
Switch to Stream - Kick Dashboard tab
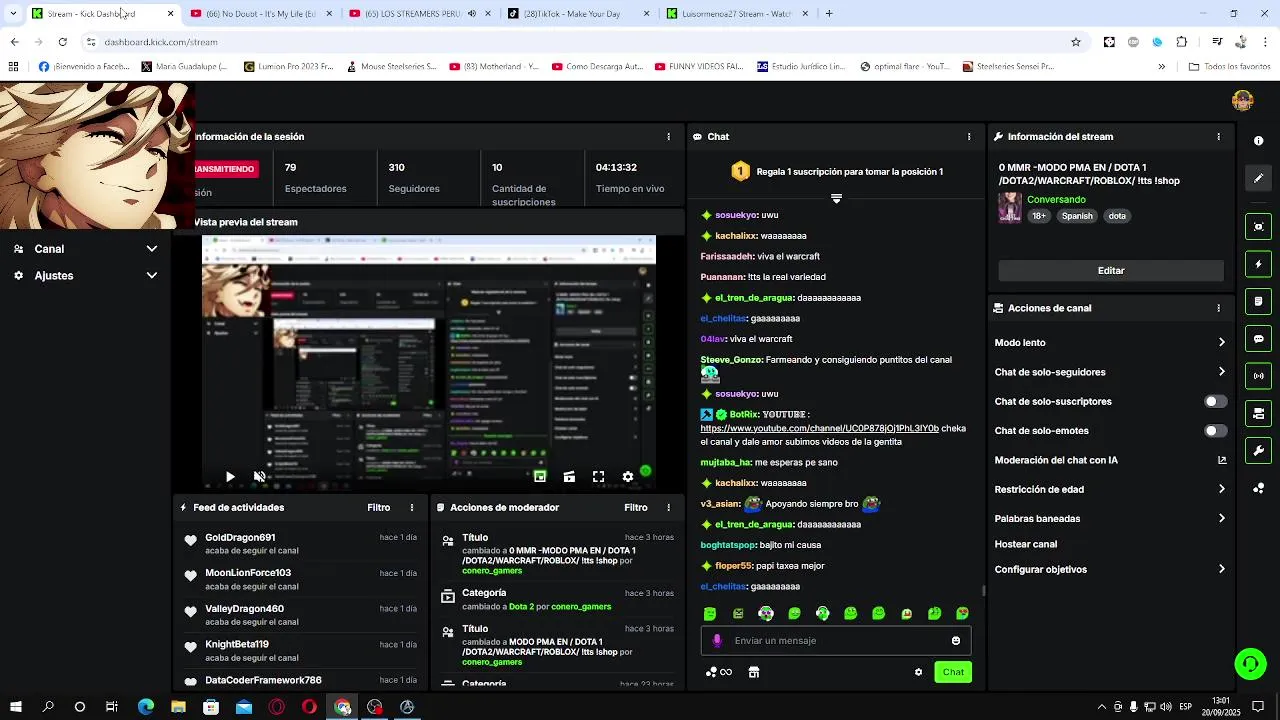point(100,14)
